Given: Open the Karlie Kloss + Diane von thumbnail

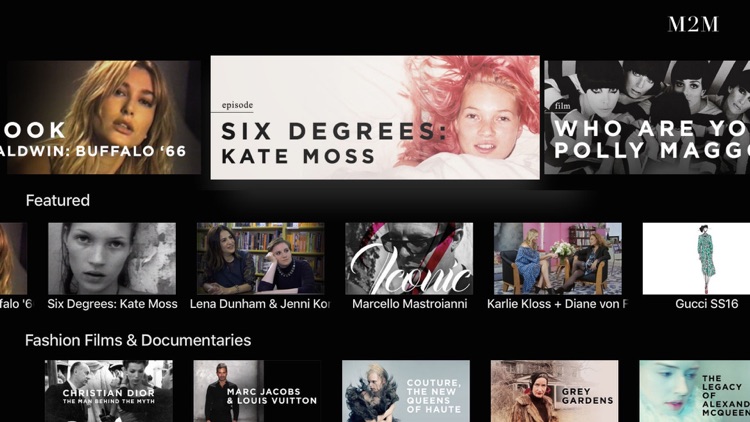Looking at the screenshot, I should point(558,258).
